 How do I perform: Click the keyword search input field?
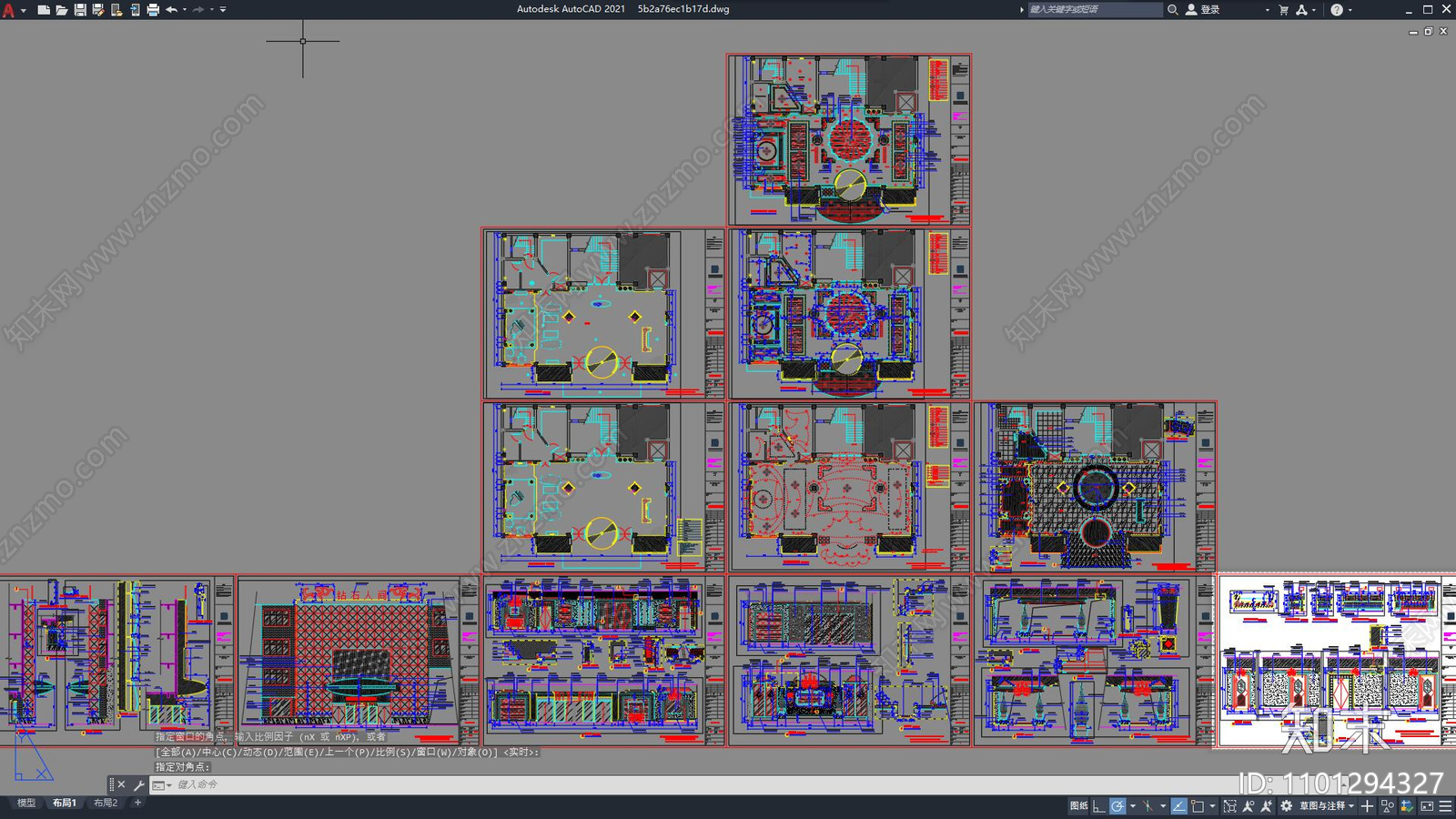[x=1095, y=9]
